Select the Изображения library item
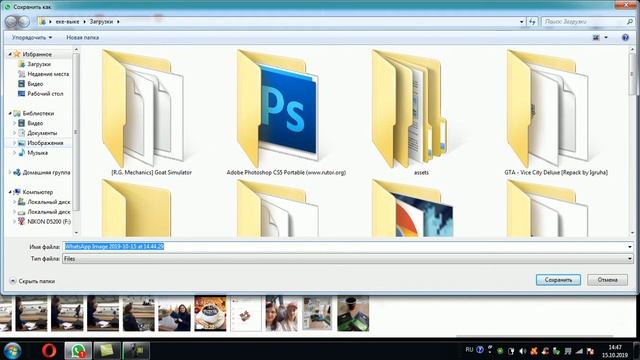The image size is (640, 360). (45, 143)
